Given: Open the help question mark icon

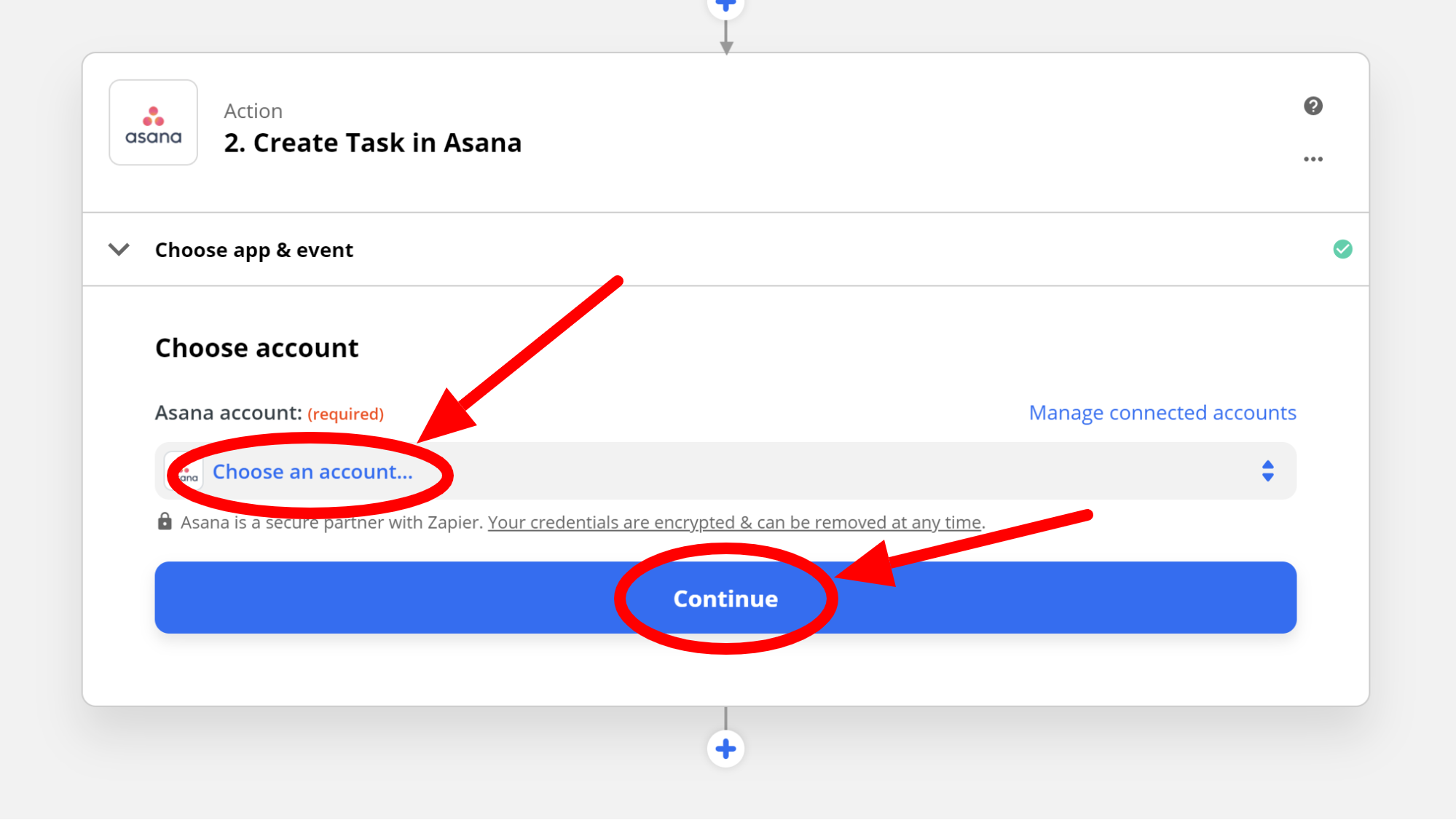Looking at the screenshot, I should click(1313, 106).
